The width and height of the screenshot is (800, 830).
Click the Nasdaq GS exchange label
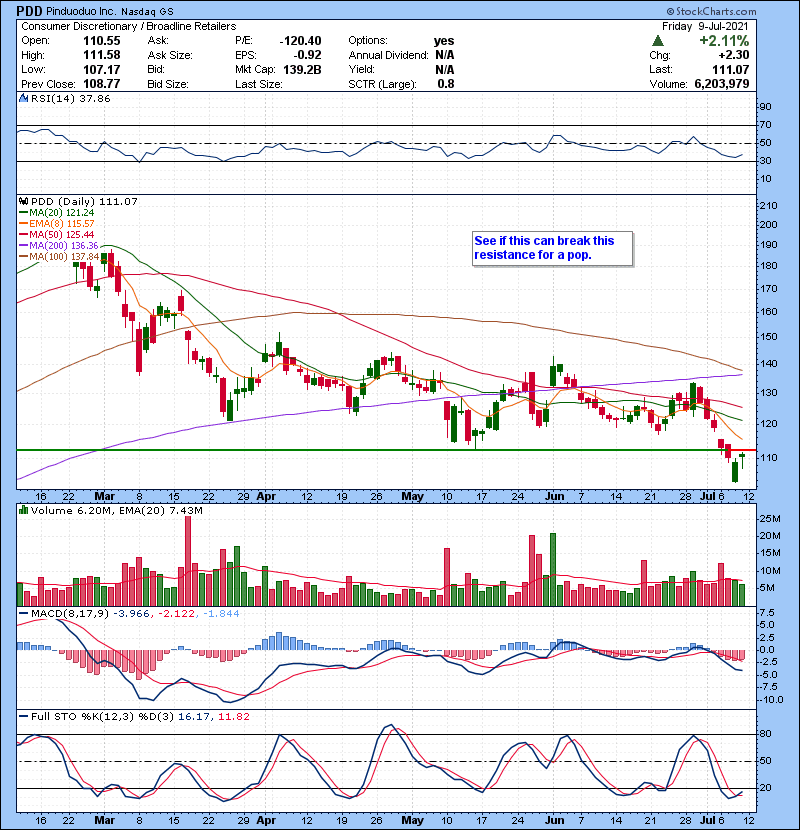pyautogui.click(x=147, y=12)
